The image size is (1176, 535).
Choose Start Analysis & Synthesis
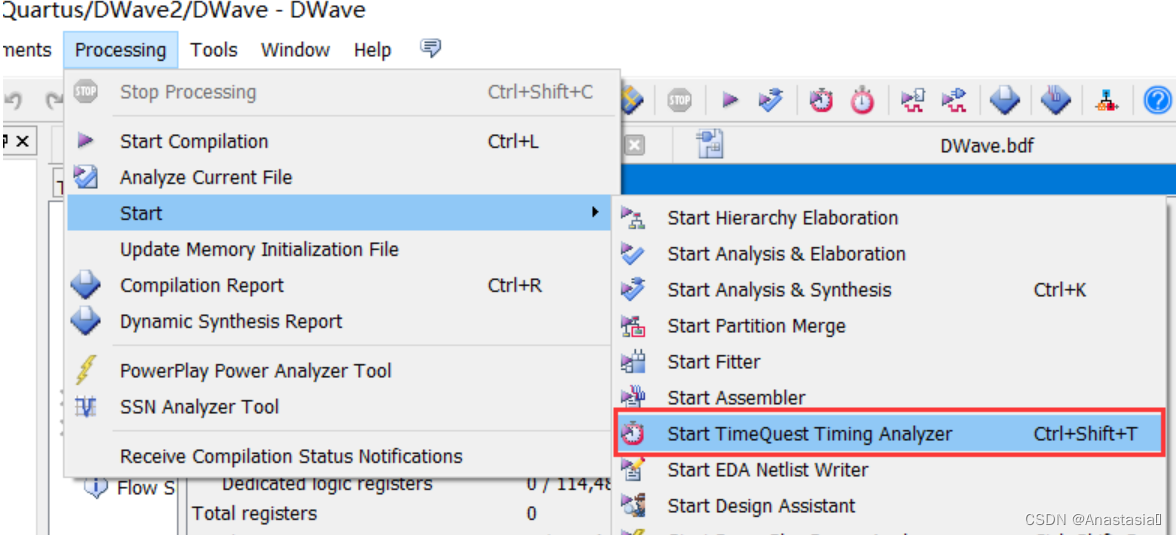(779, 290)
